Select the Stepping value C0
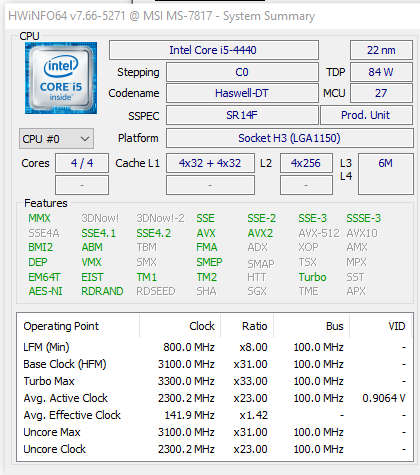Screen dimensions: 420x475 [242, 72]
